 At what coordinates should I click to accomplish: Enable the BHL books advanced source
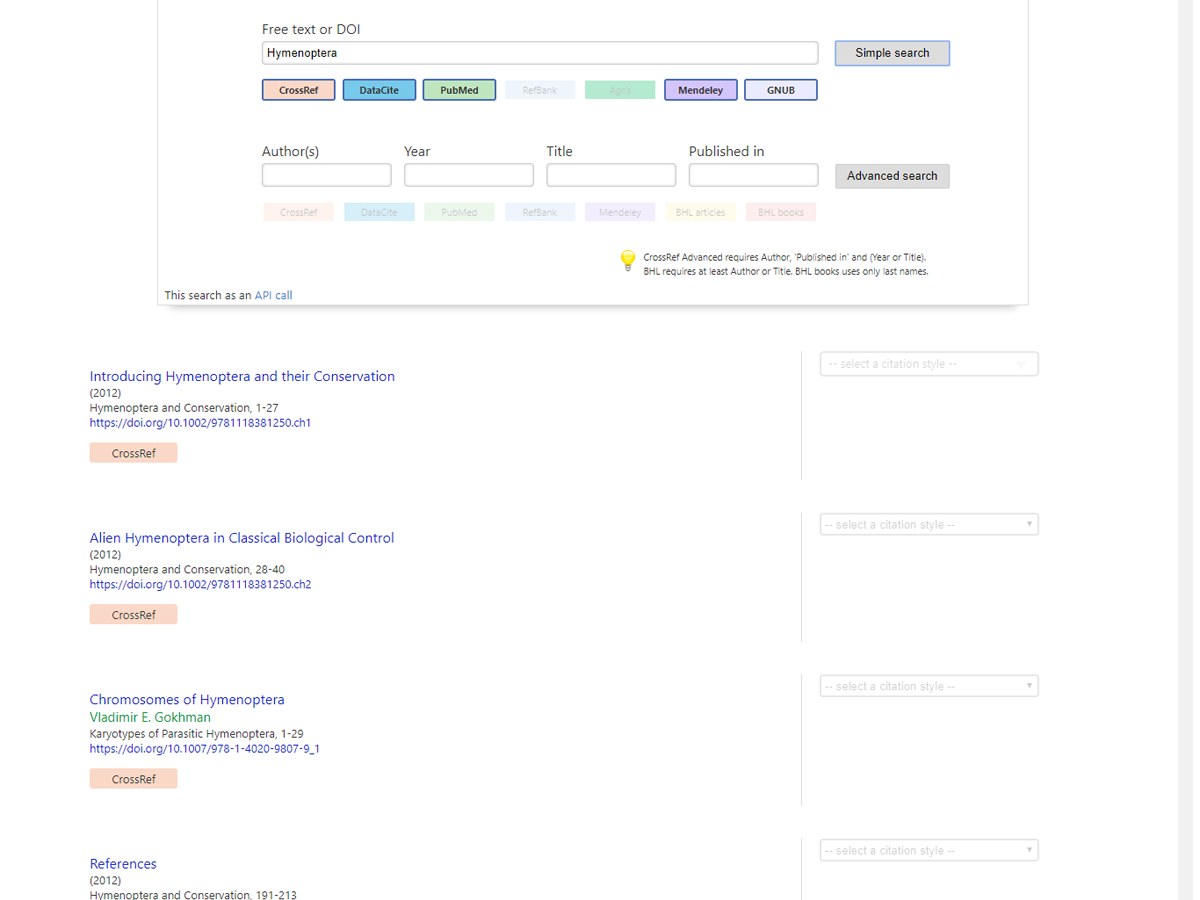click(x=780, y=212)
